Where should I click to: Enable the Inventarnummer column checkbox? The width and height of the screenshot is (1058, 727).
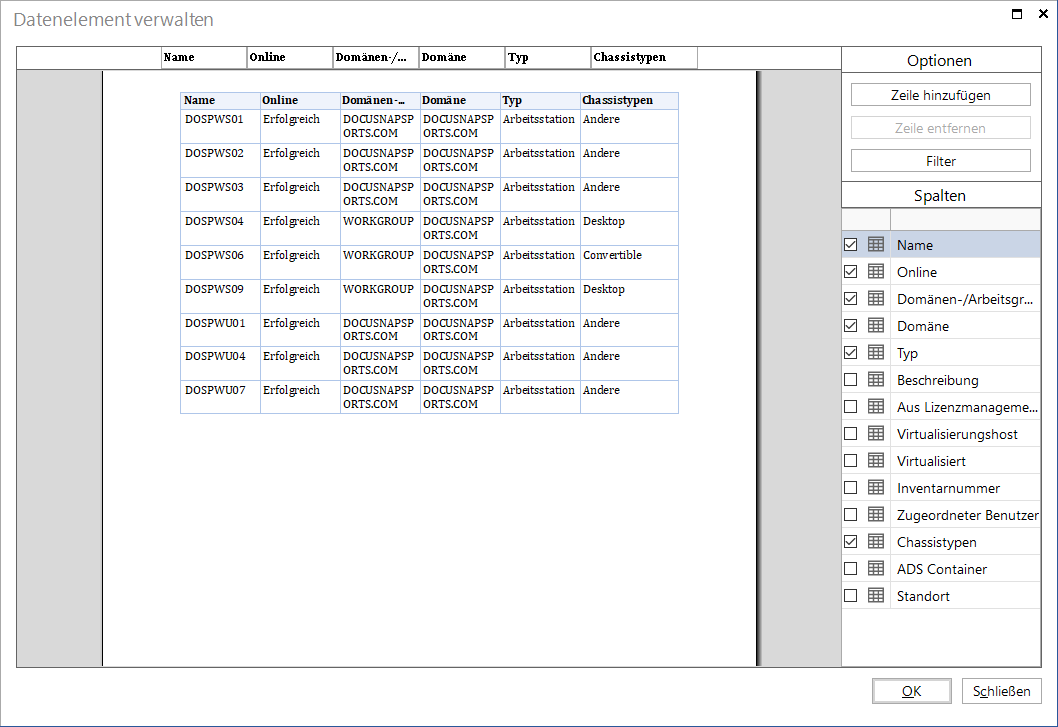pos(850,487)
